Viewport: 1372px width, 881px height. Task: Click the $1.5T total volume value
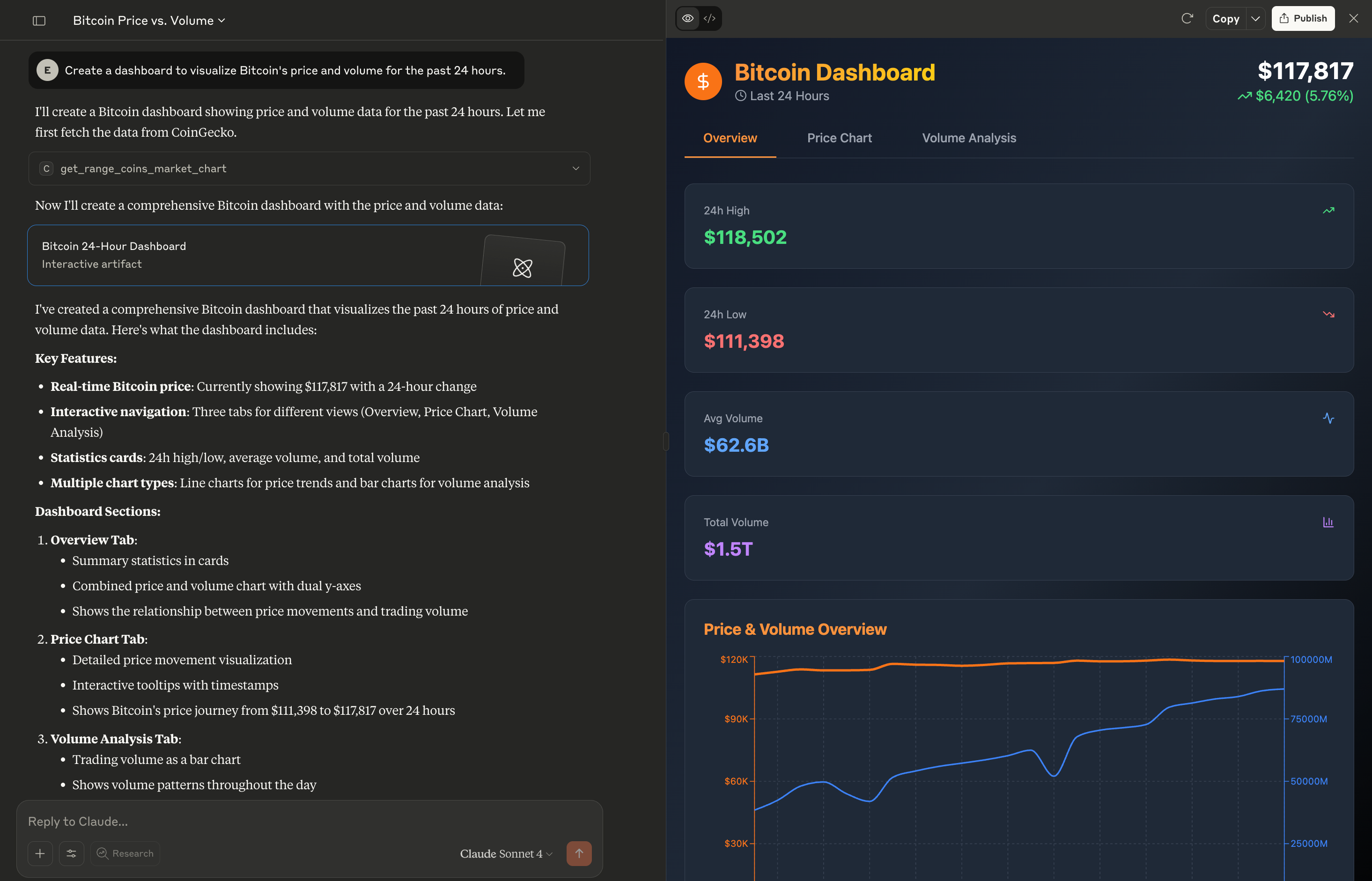(x=728, y=549)
